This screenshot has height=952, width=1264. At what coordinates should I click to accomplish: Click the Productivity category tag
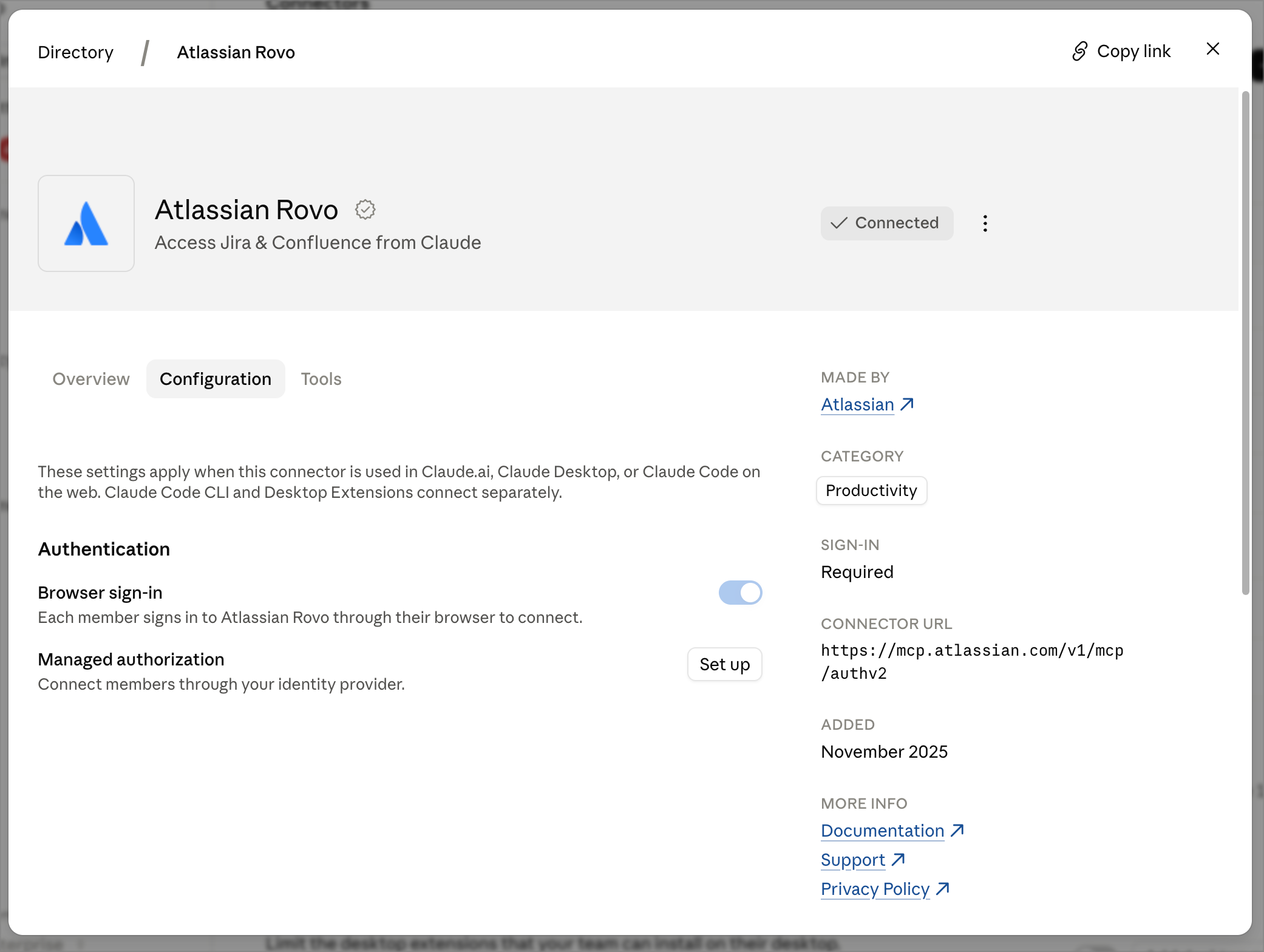pos(871,491)
